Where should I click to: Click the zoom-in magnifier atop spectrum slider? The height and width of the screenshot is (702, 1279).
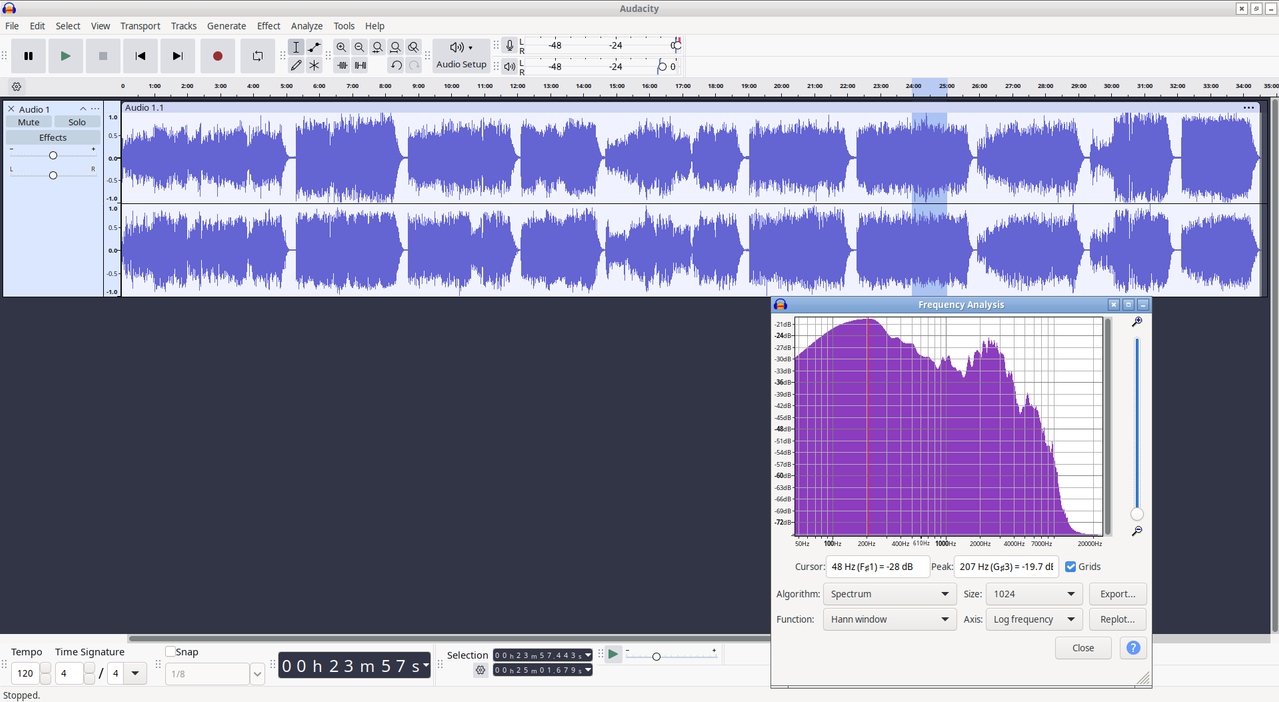coord(1137,322)
